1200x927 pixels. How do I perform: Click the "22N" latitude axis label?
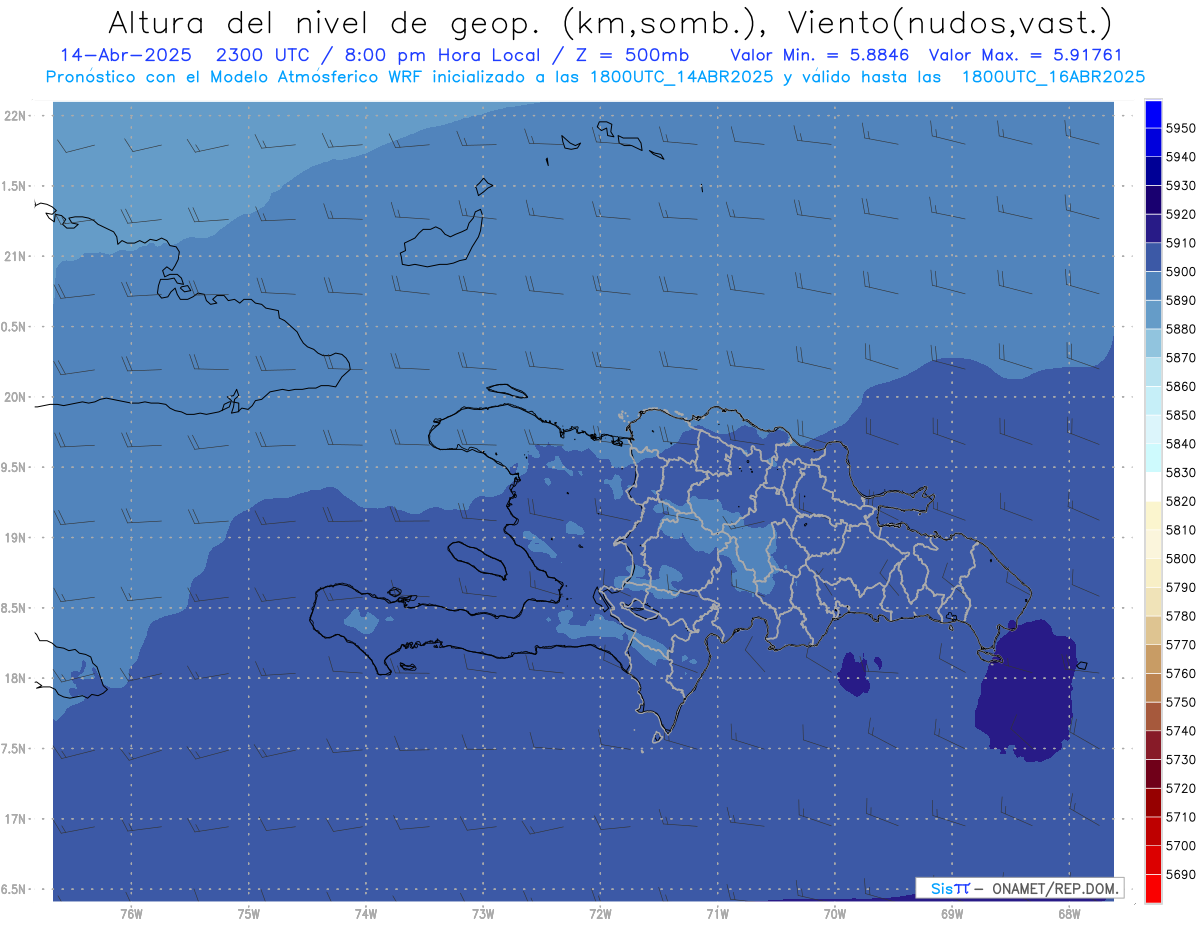[15, 116]
